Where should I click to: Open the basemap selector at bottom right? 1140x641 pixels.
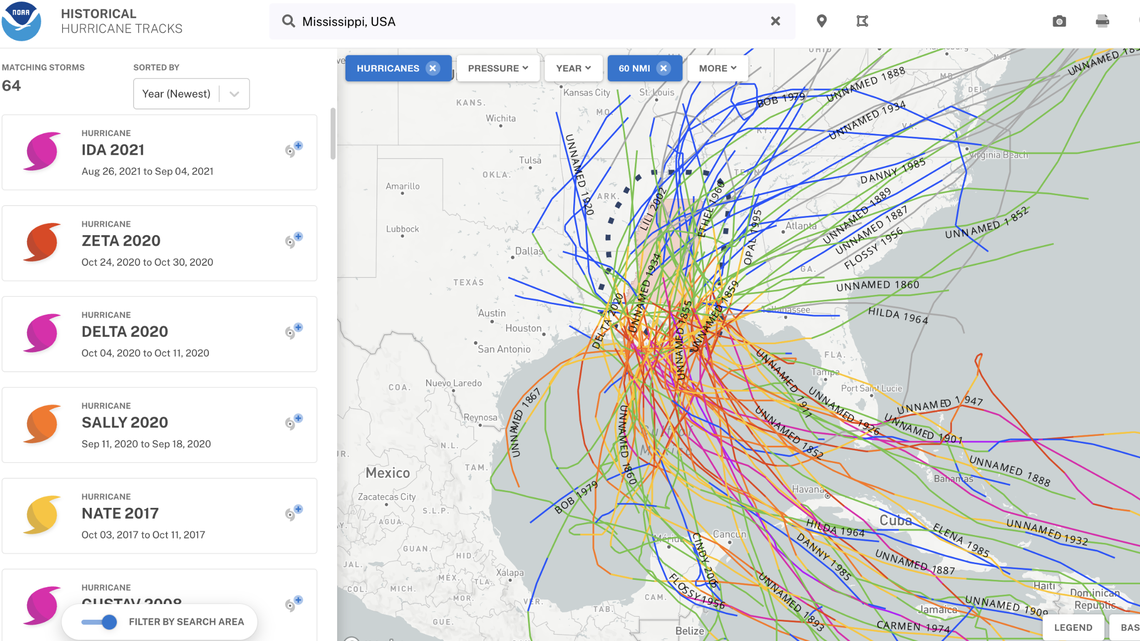click(x=1131, y=627)
